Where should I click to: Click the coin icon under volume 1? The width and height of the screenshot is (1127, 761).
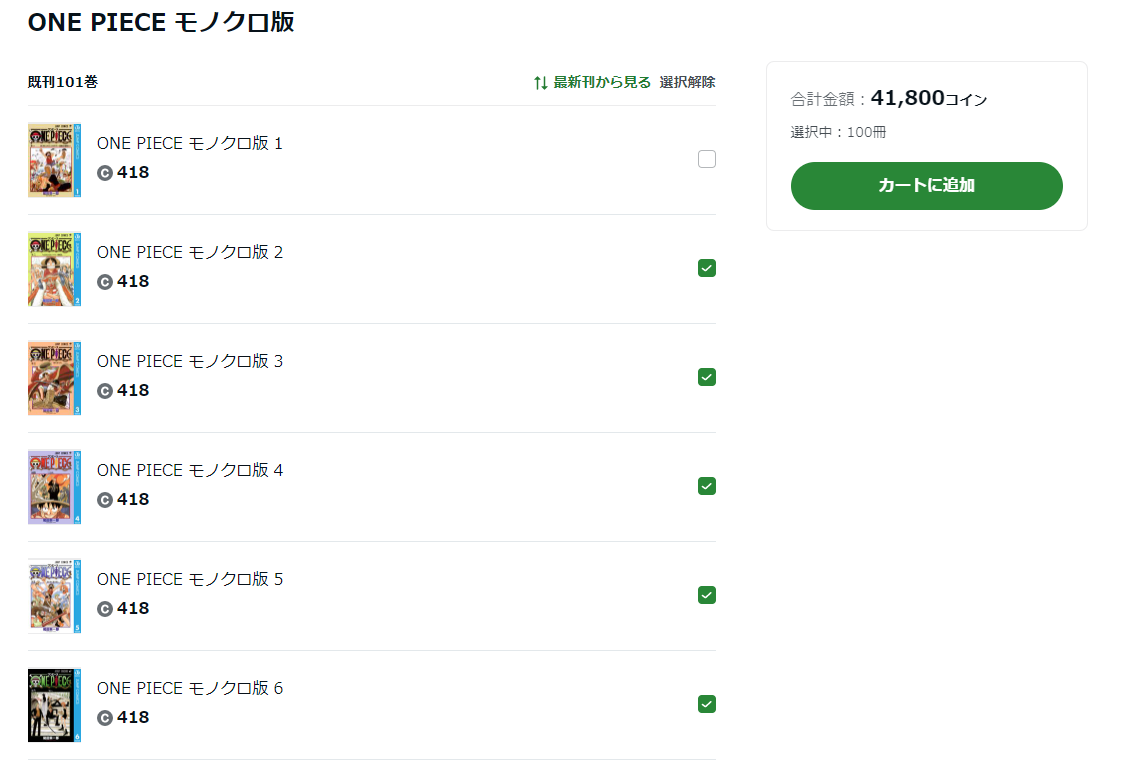[105, 173]
